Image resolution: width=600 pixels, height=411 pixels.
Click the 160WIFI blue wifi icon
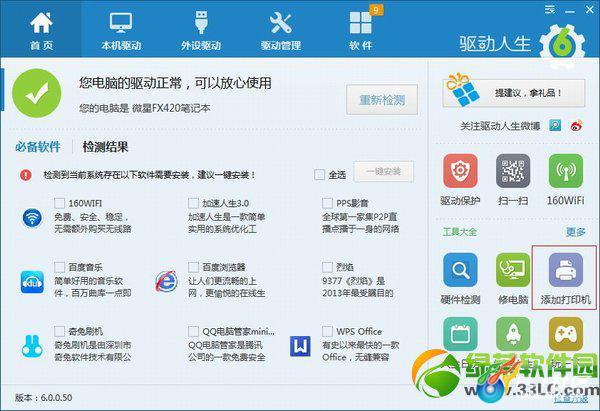[x=32, y=218]
